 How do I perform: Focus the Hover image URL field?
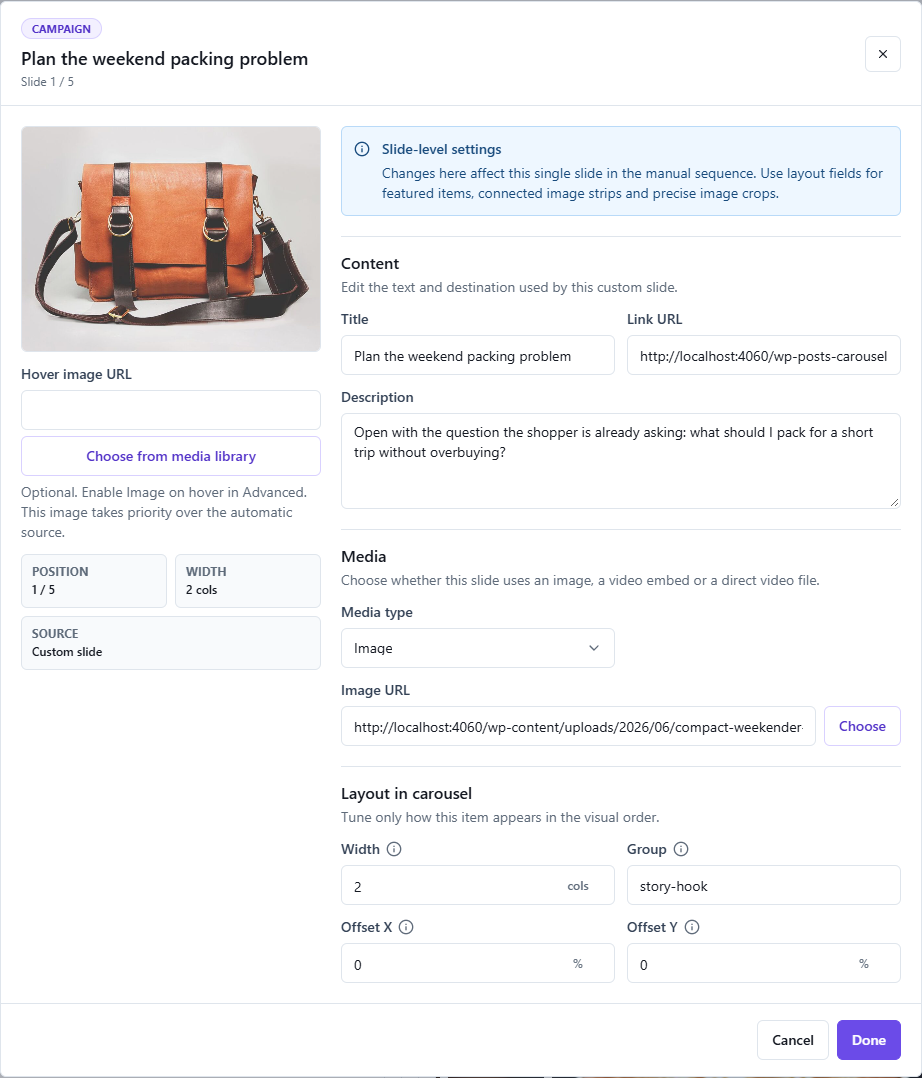[x=171, y=410]
